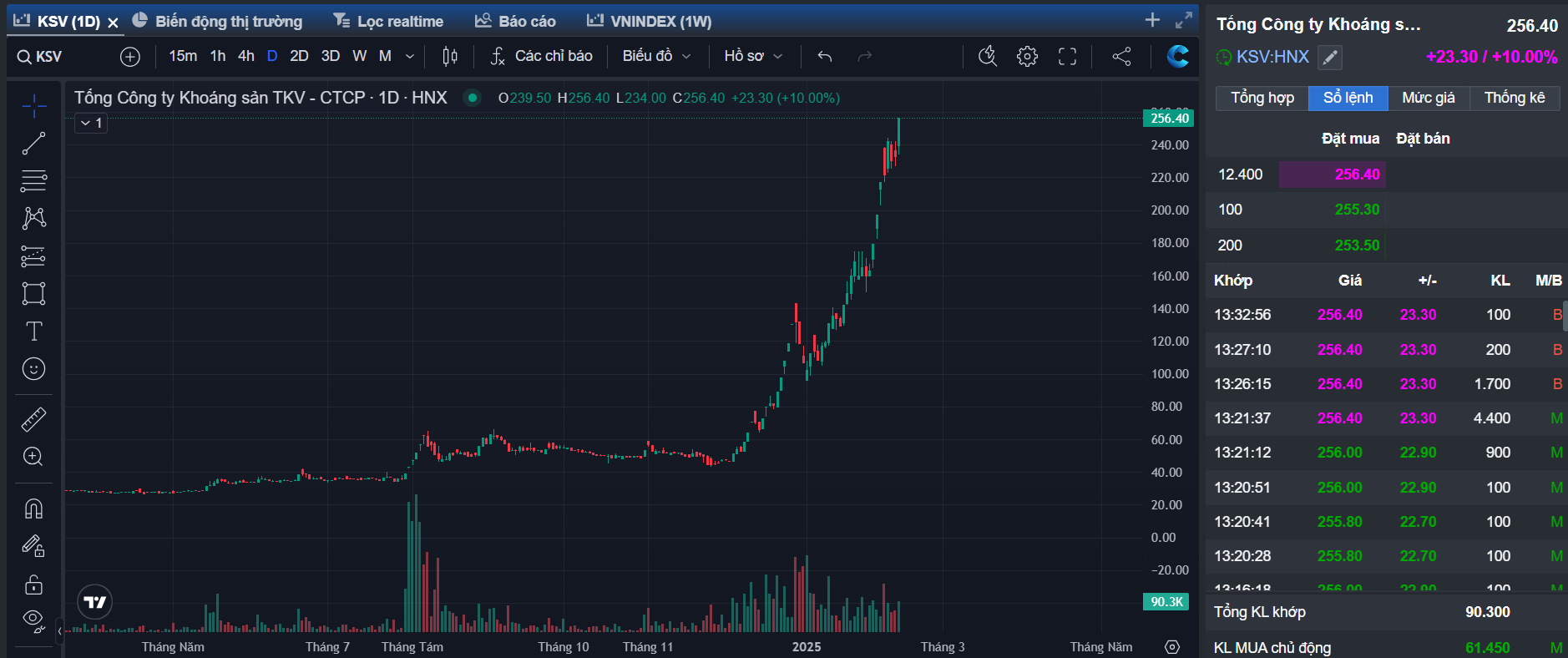The height and width of the screenshot is (658, 1568).
Task: Select the crosshair cursor tool
Action: click(x=33, y=106)
